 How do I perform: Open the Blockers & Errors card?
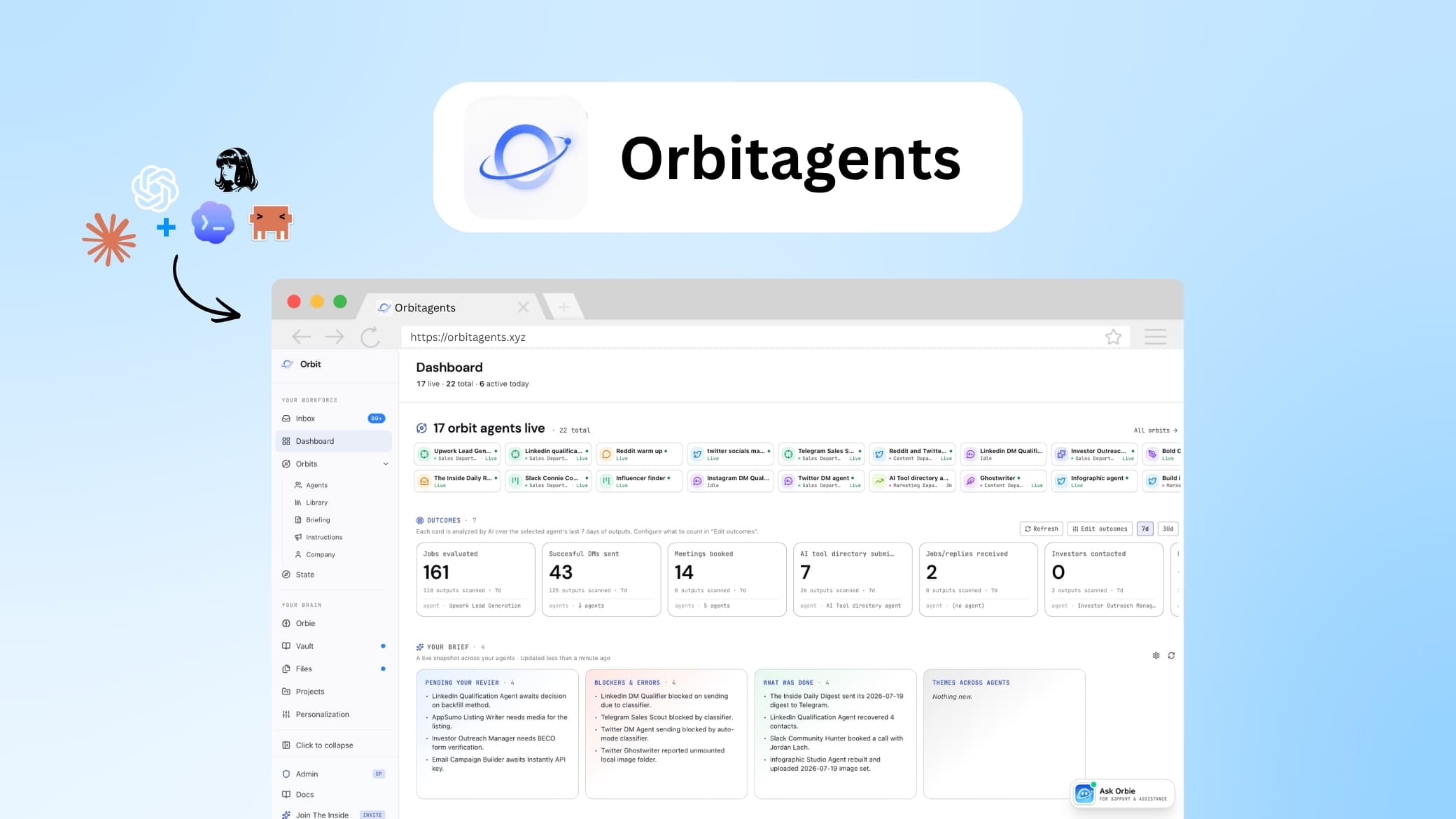[x=666, y=734]
